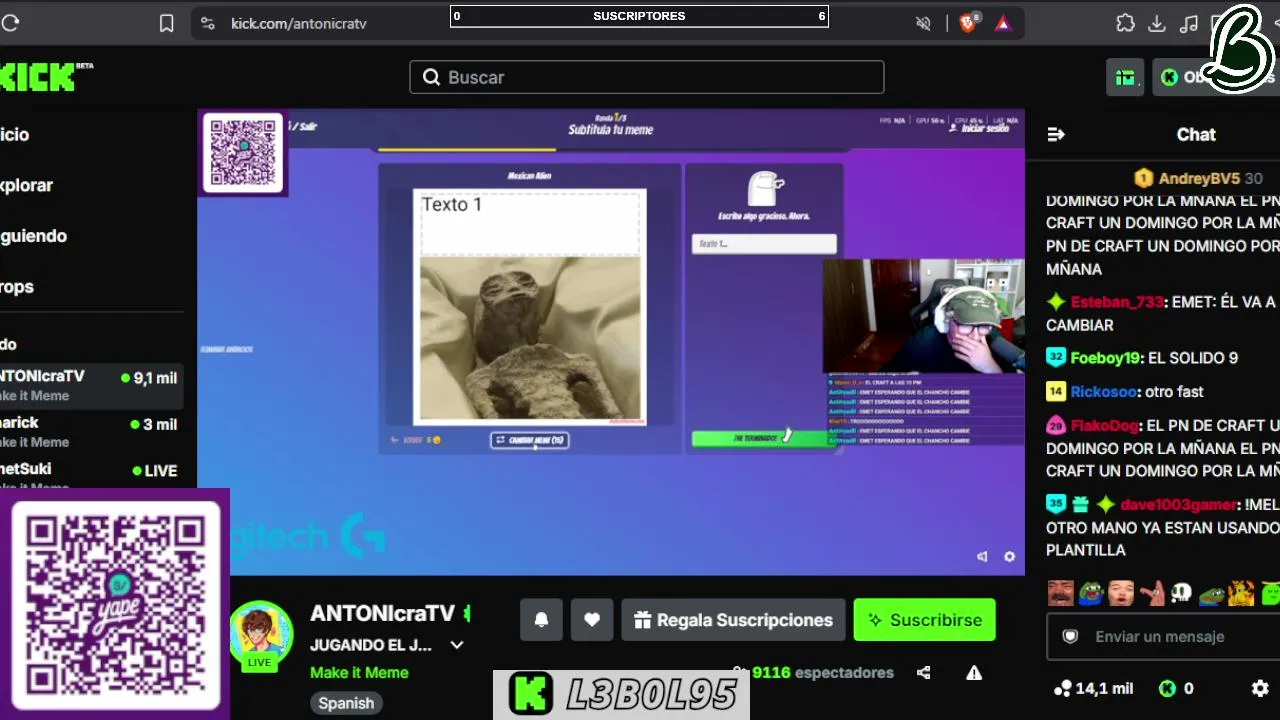Open the Explorar sidebar menu item
The image size is (1280, 720).
pos(26,185)
